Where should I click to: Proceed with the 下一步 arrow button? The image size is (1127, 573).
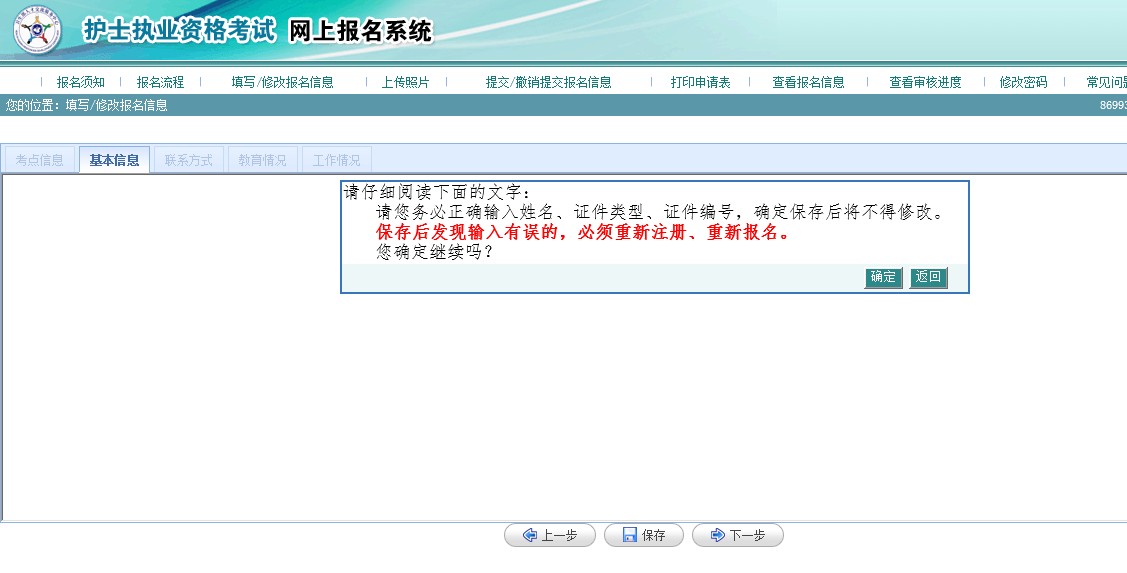pyautogui.click(x=737, y=535)
